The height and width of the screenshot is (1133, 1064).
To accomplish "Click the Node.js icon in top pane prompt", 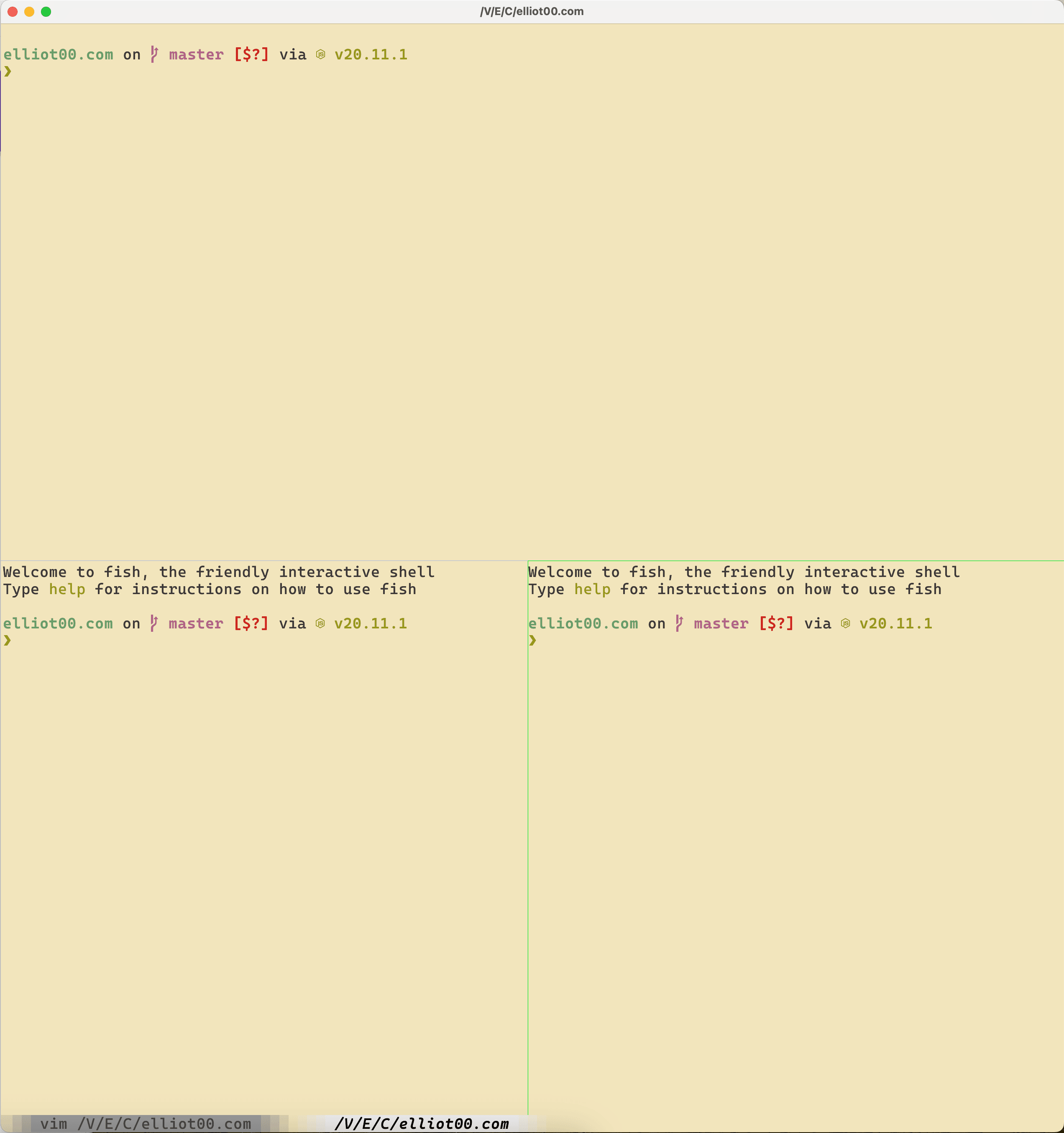I will pos(321,55).
